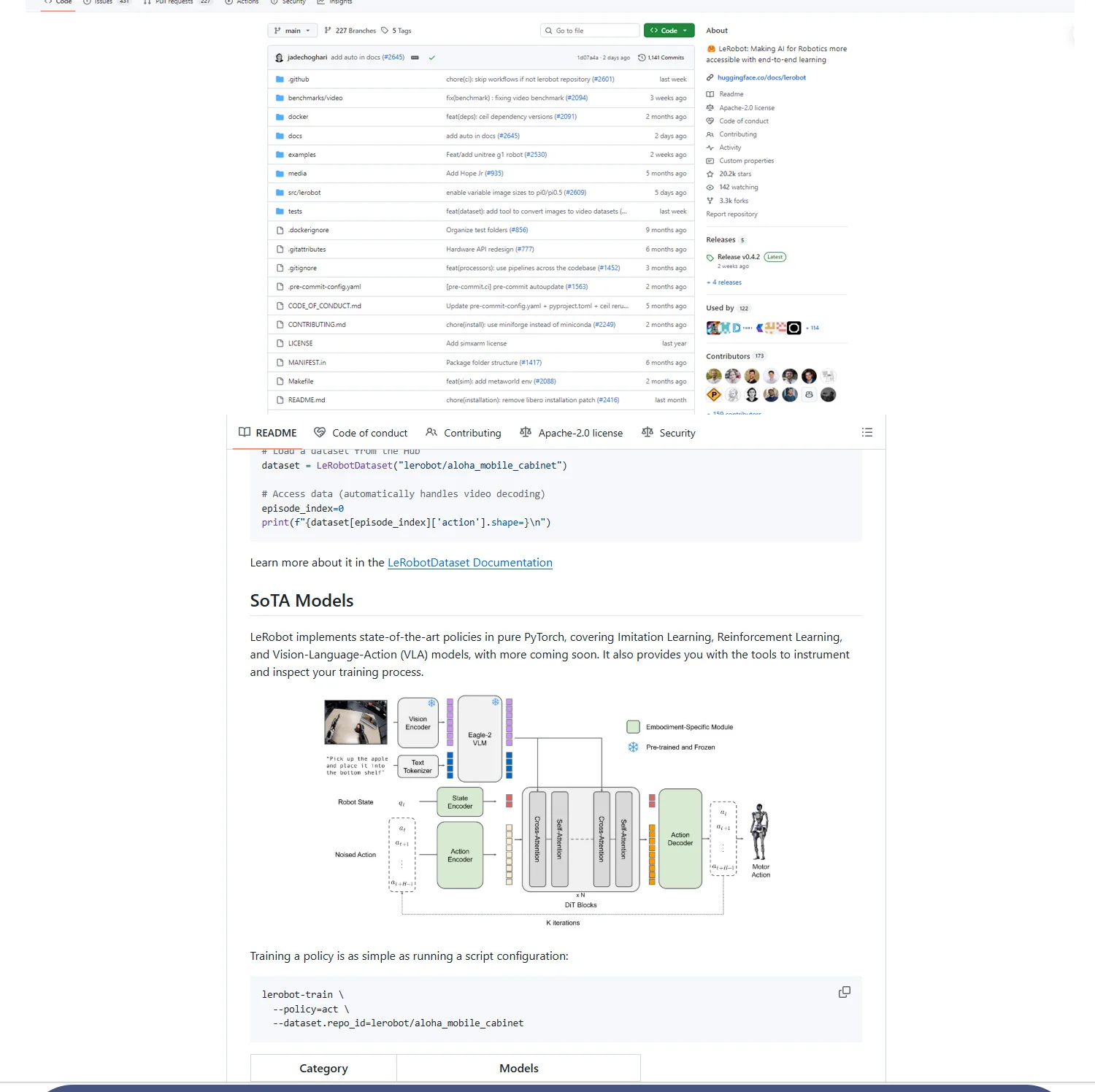Open the LeRobotDataset Documentation link
The height and width of the screenshot is (1092, 1095).
tap(470, 563)
